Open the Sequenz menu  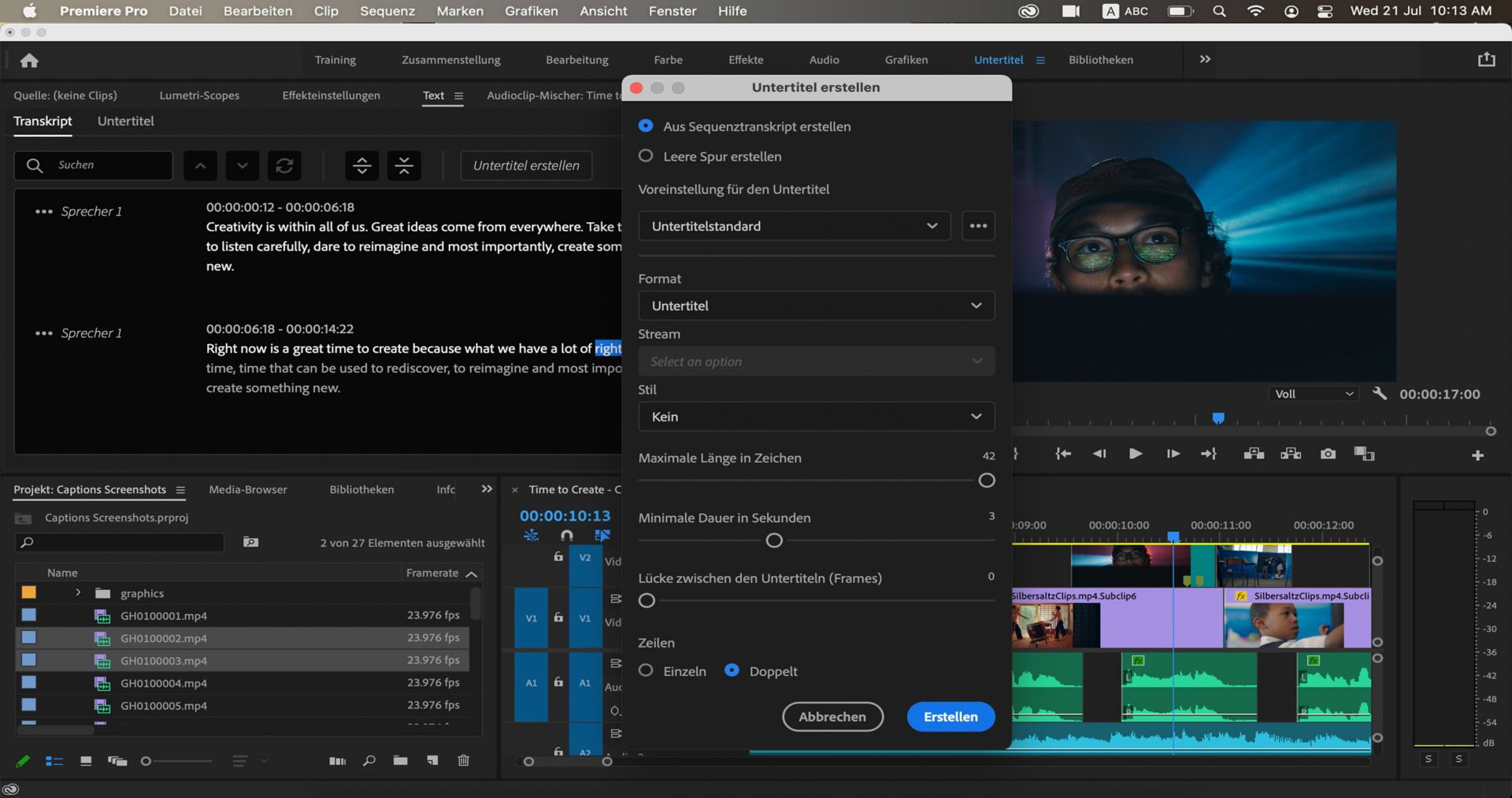point(387,11)
